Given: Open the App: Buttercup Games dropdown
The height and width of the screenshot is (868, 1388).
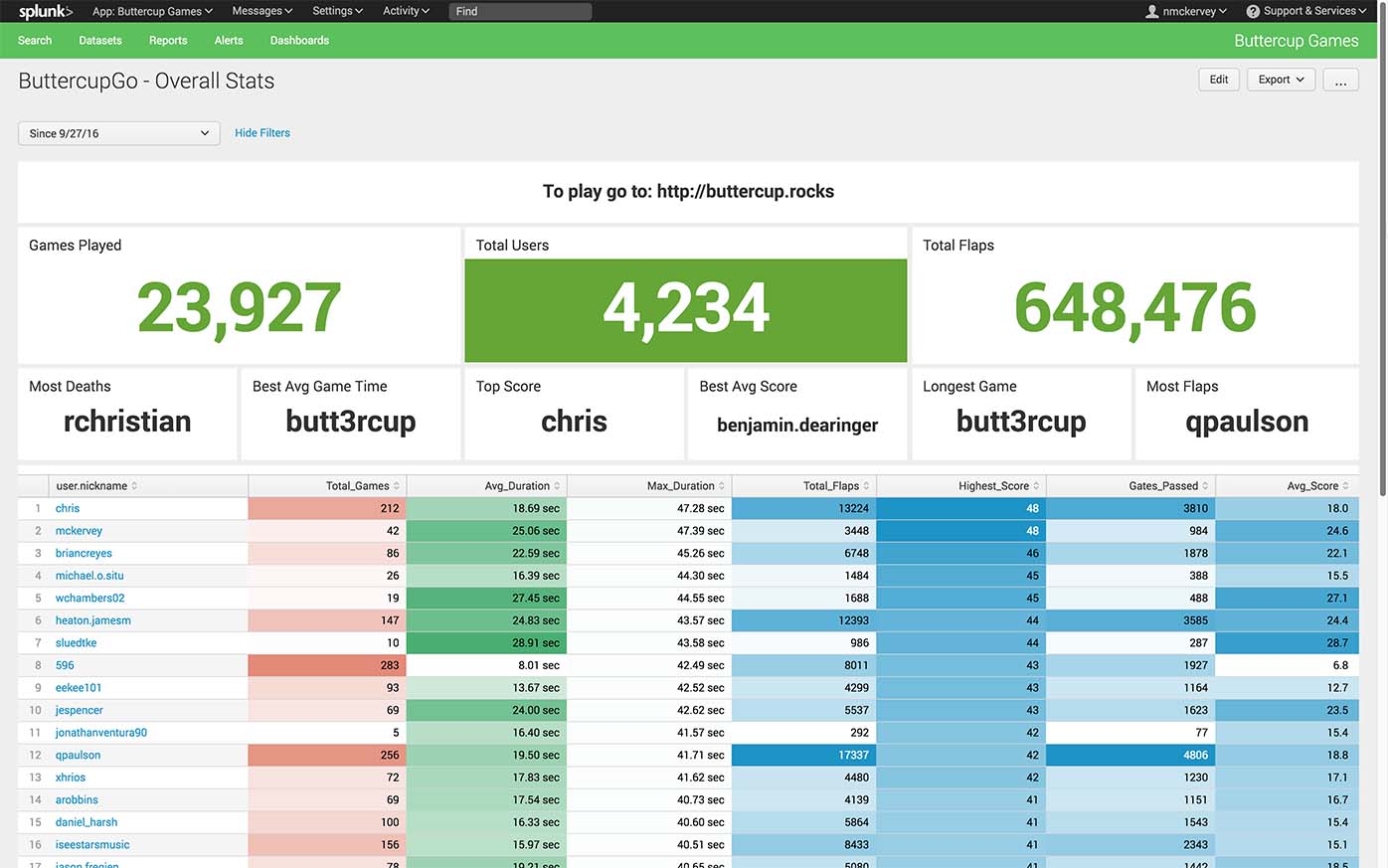Looking at the screenshot, I should (x=152, y=12).
